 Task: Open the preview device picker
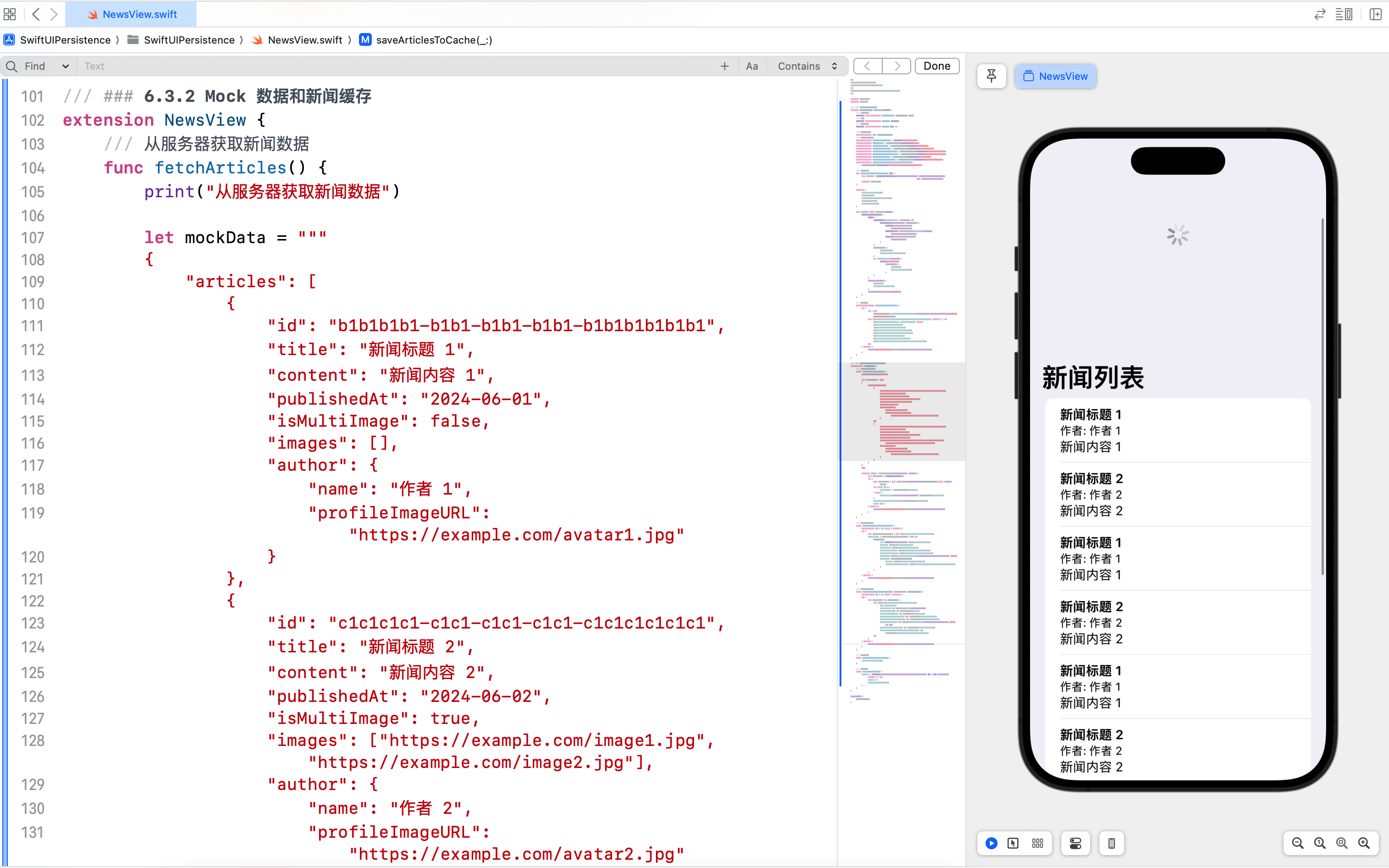click(x=1112, y=843)
